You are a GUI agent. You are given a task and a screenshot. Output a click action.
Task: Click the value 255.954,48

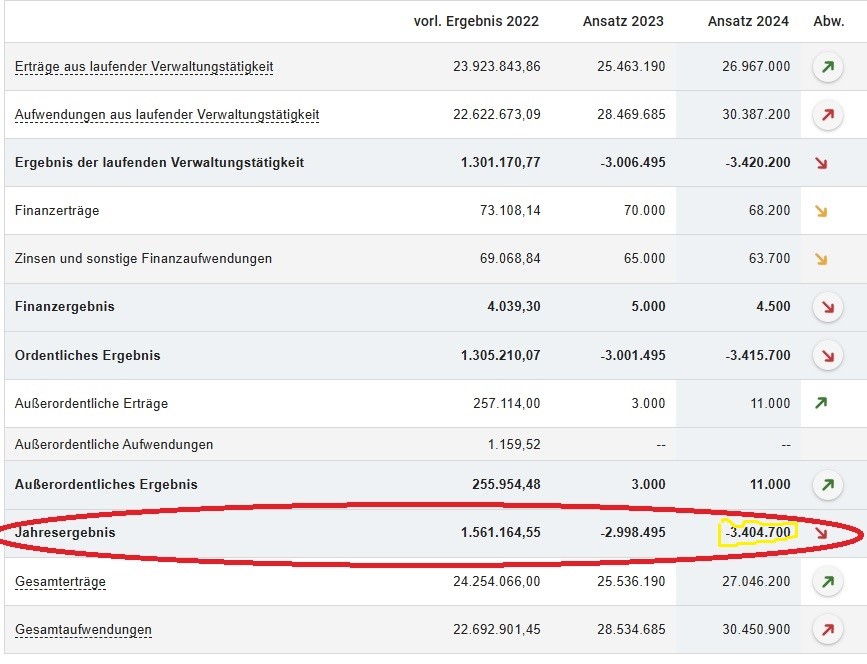(506, 484)
